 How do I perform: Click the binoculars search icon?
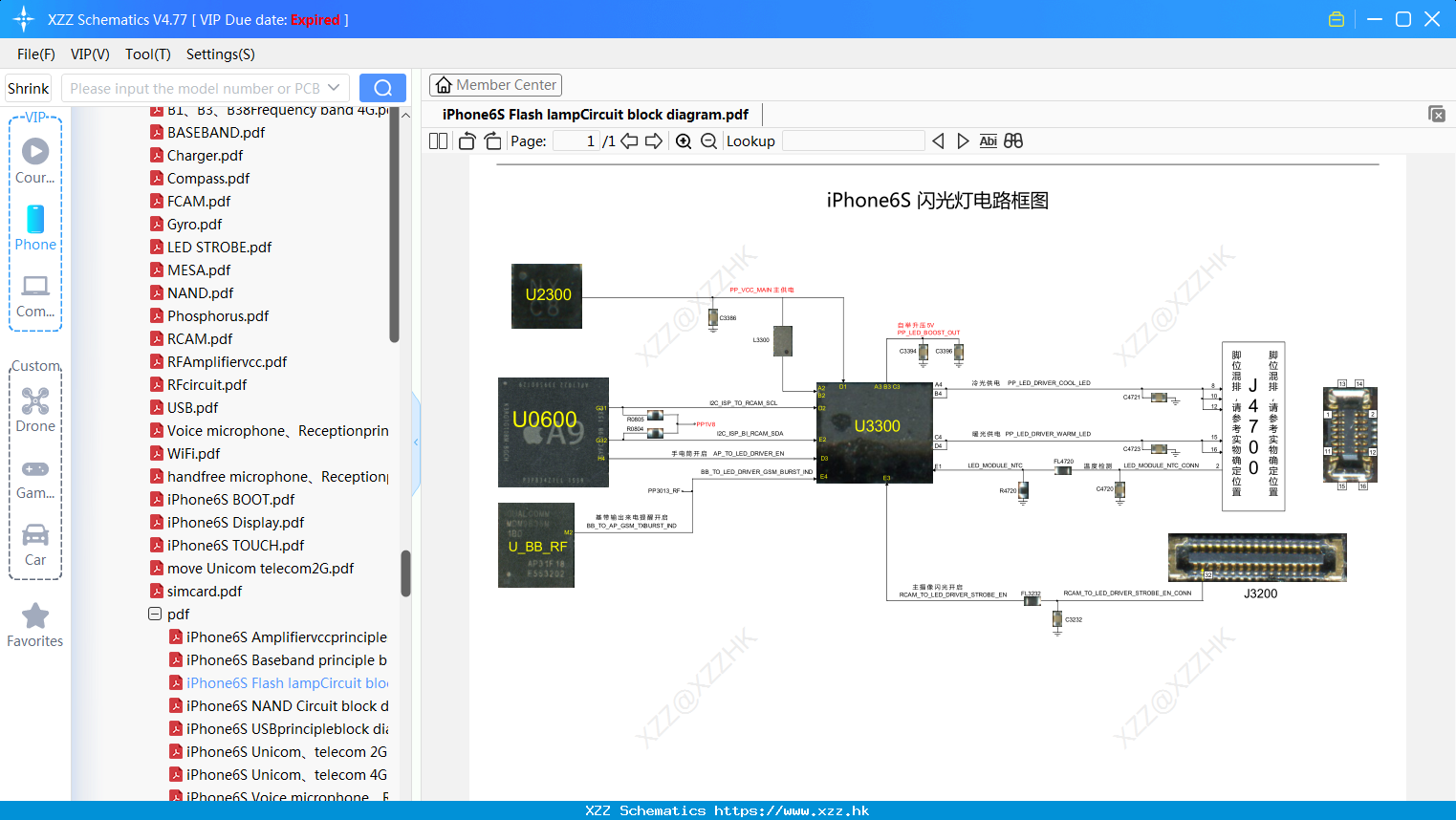(1013, 141)
